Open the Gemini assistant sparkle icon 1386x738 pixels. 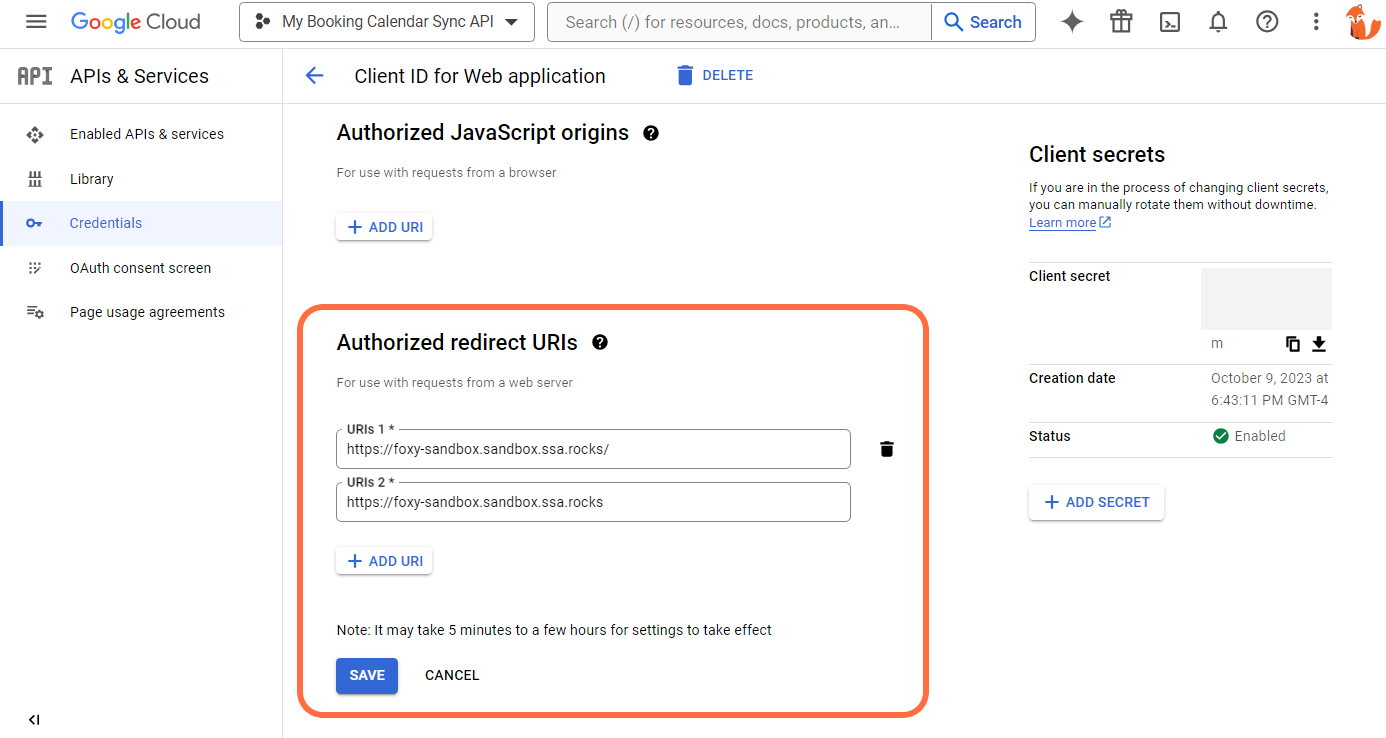(x=1071, y=21)
